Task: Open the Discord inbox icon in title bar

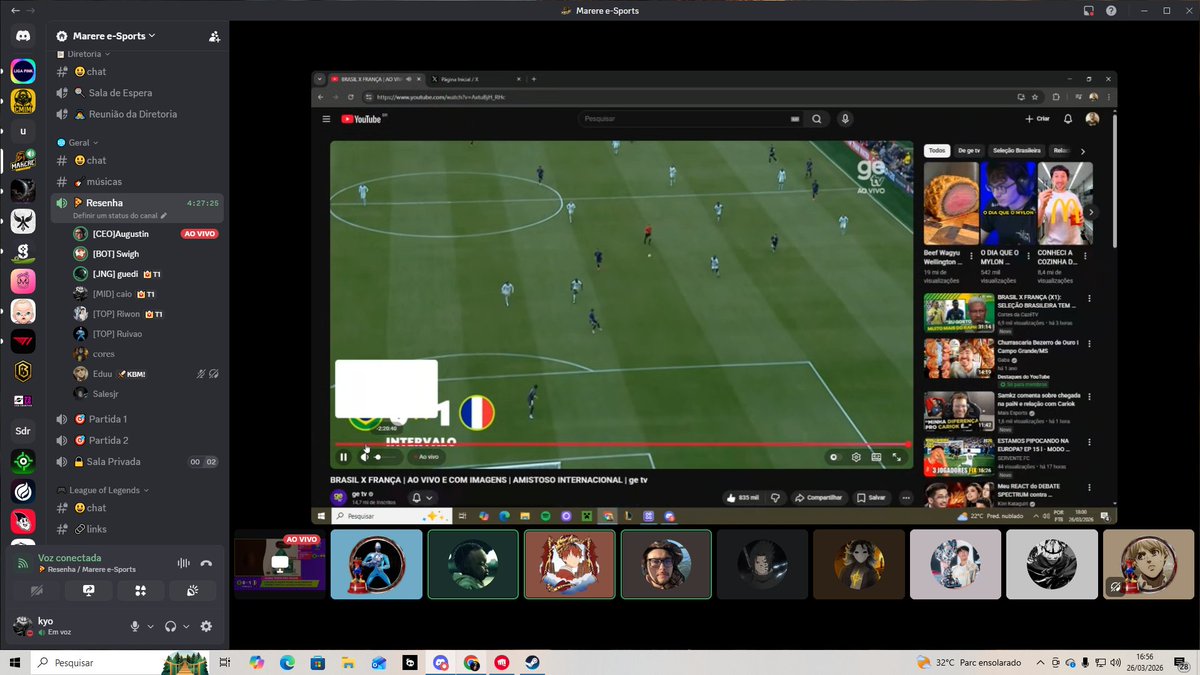Action: [x=1088, y=11]
